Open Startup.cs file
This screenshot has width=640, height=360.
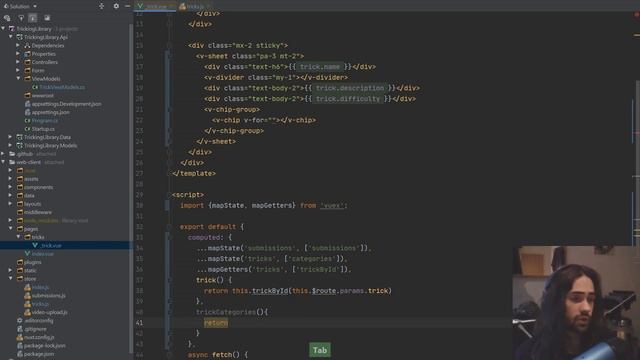coord(43,129)
